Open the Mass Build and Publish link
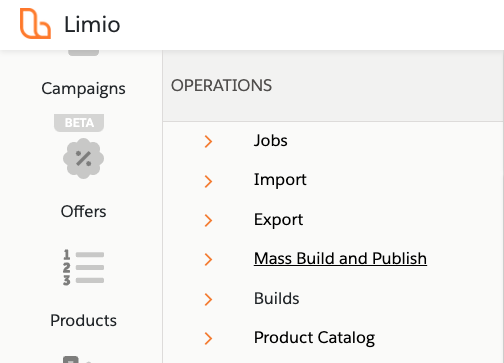The width and height of the screenshot is (504, 363). pyautogui.click(x=340, y=258)
